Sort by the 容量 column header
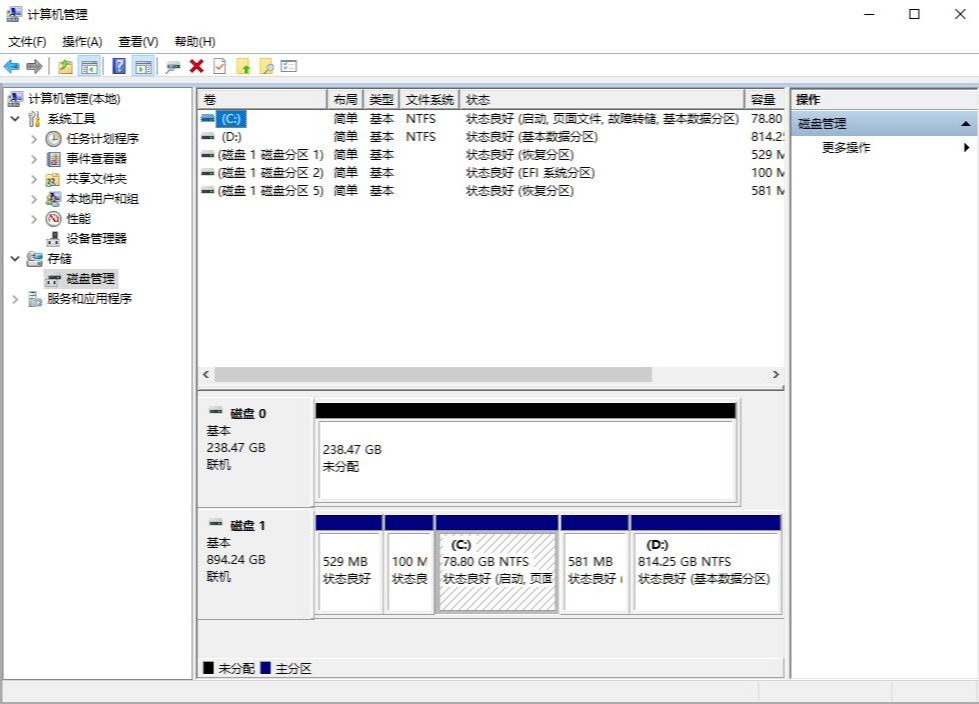This screenshot has width=979, height=704. (x=764, y=99)
